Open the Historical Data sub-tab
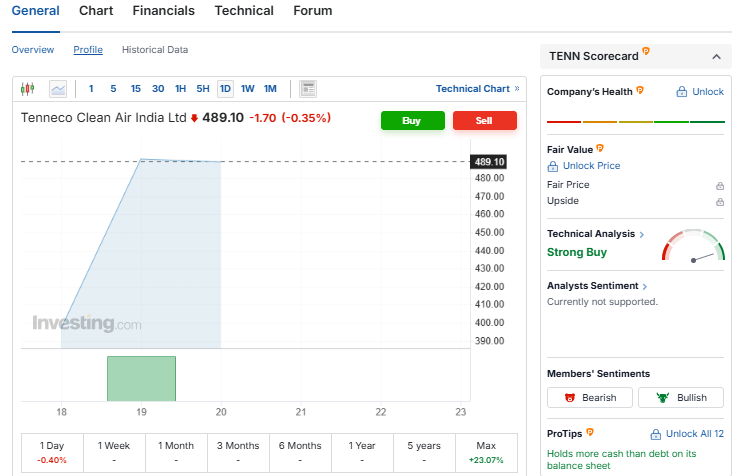Image resolution: width=736 pixels, height=476 pixels. tap(155, 50)
